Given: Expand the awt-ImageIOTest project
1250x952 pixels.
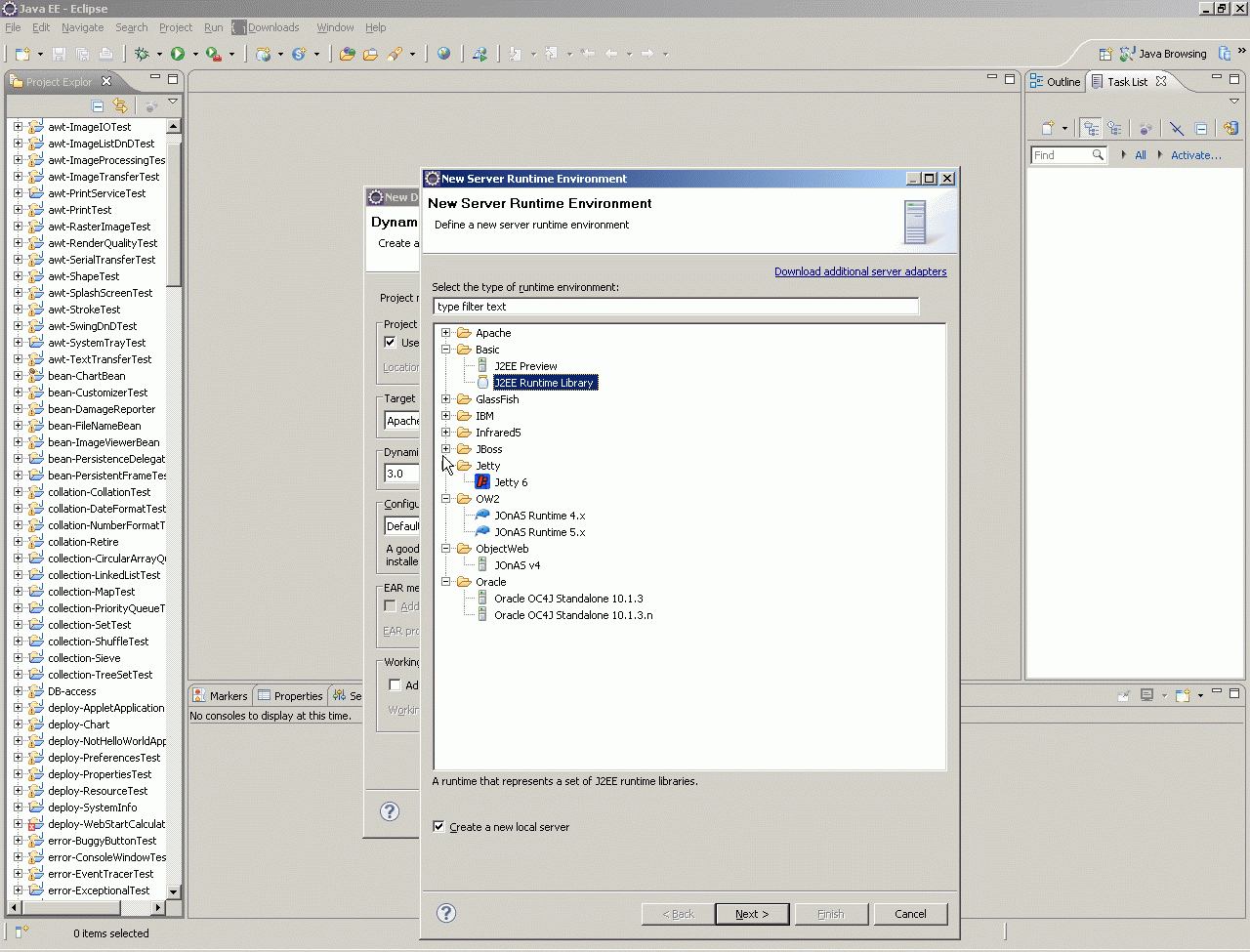Looking at the screenshot, I should click(x=18, y=127).
